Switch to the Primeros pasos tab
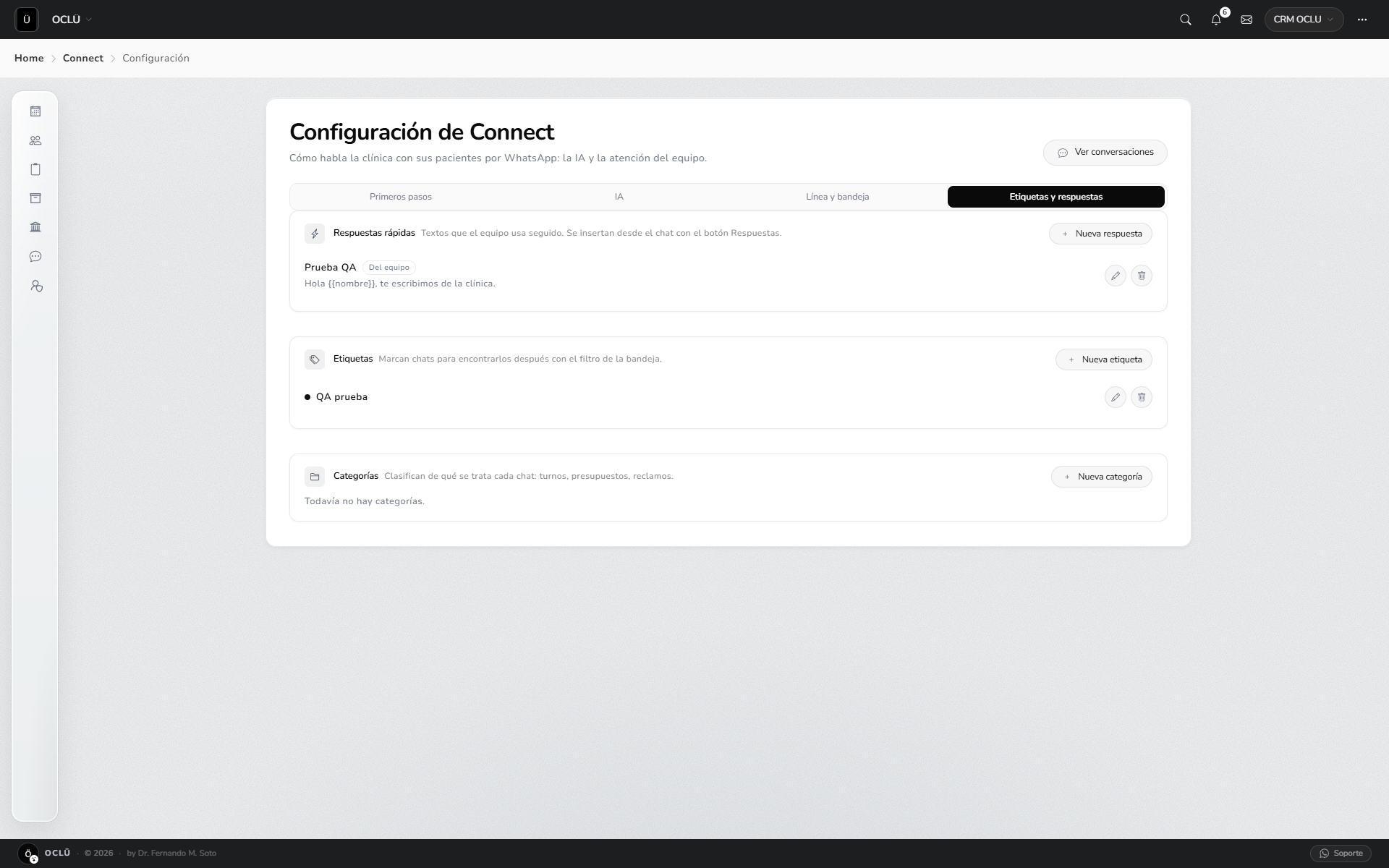The width and height of the screenshot is (1389, 868). click(x=401, y=197)
